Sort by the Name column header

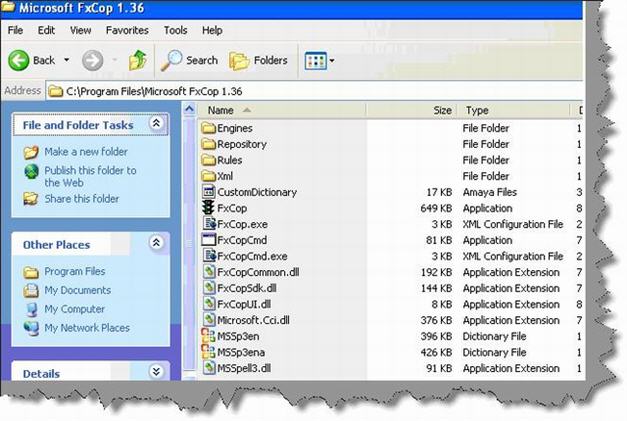281,110
